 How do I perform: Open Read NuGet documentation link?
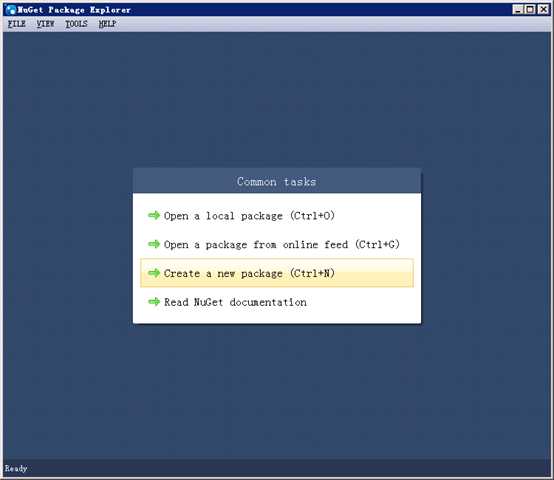(x=235, y=302)
